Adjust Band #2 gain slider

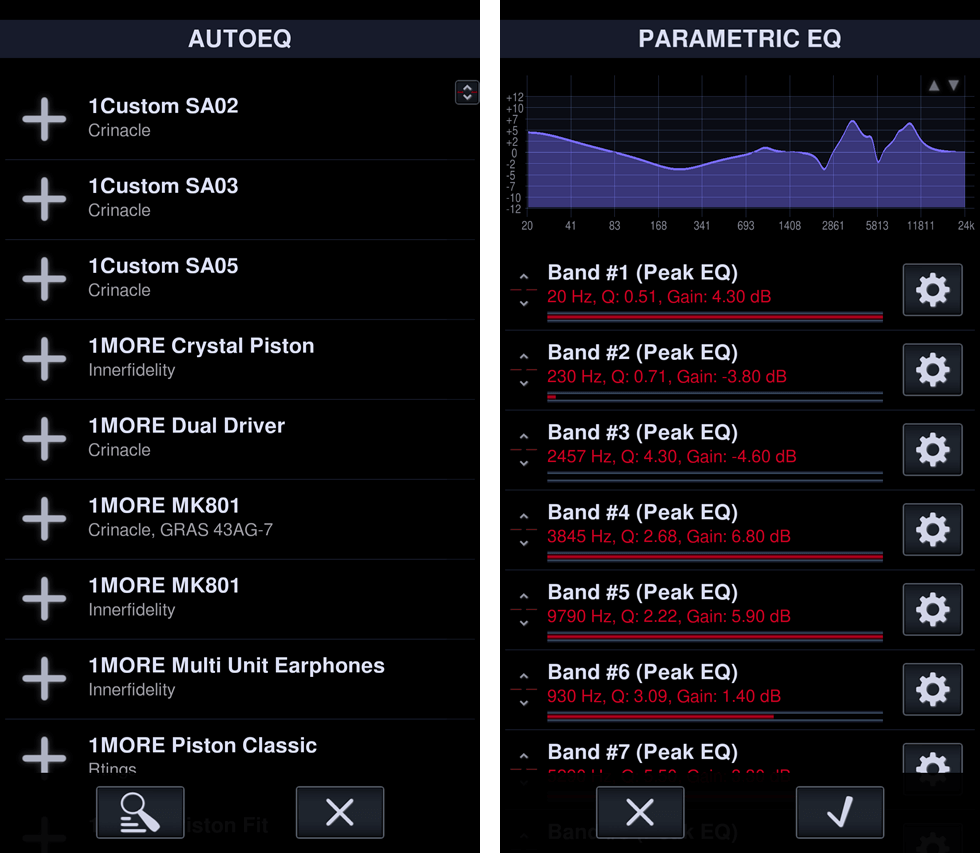point(715,397)
